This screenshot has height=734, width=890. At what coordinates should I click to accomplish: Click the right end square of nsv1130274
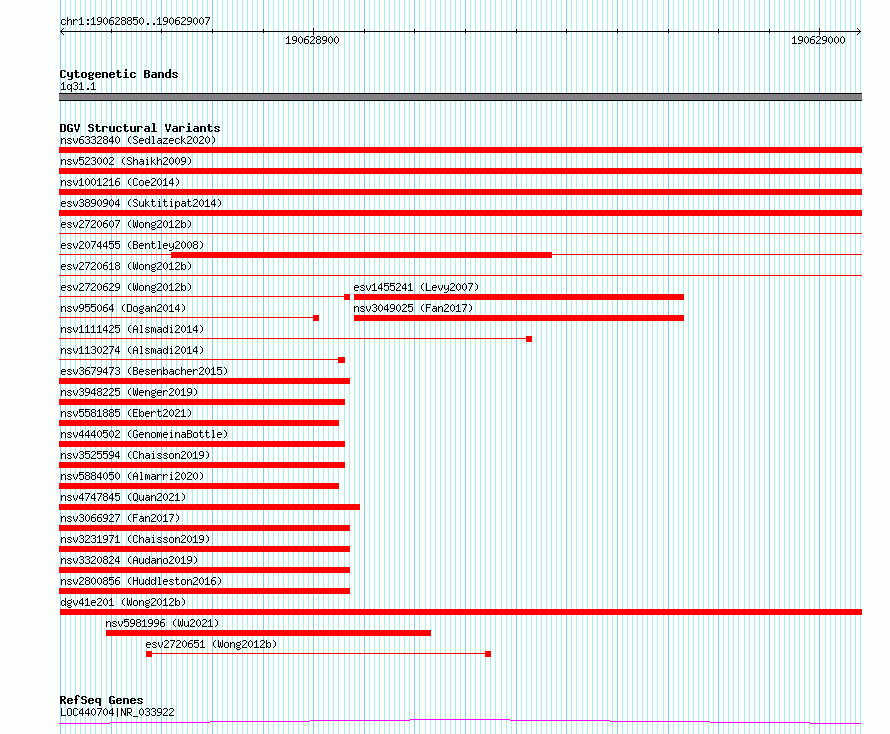click(x=342, y=360)
